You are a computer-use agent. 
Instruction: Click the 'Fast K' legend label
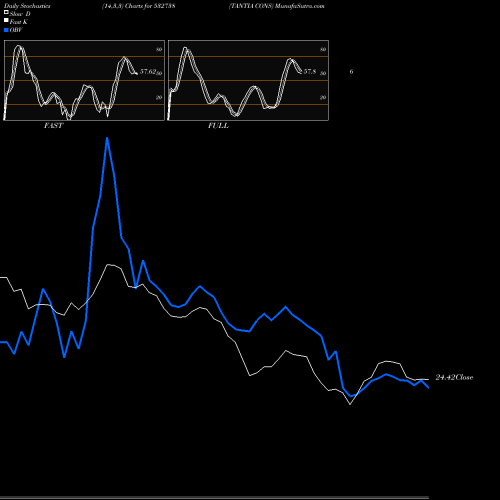[x=19, y=22]
